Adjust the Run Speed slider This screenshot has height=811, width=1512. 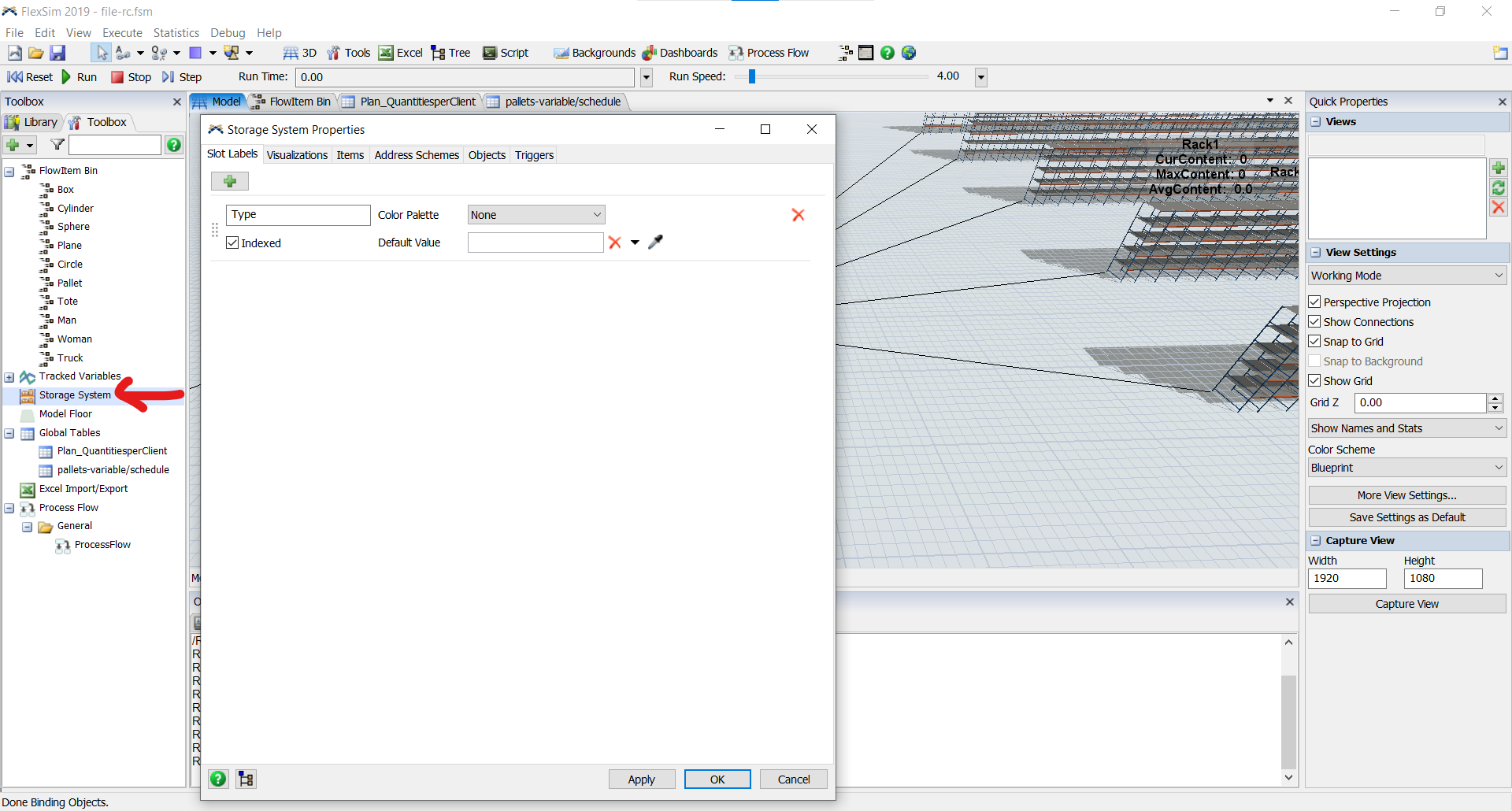752,76
